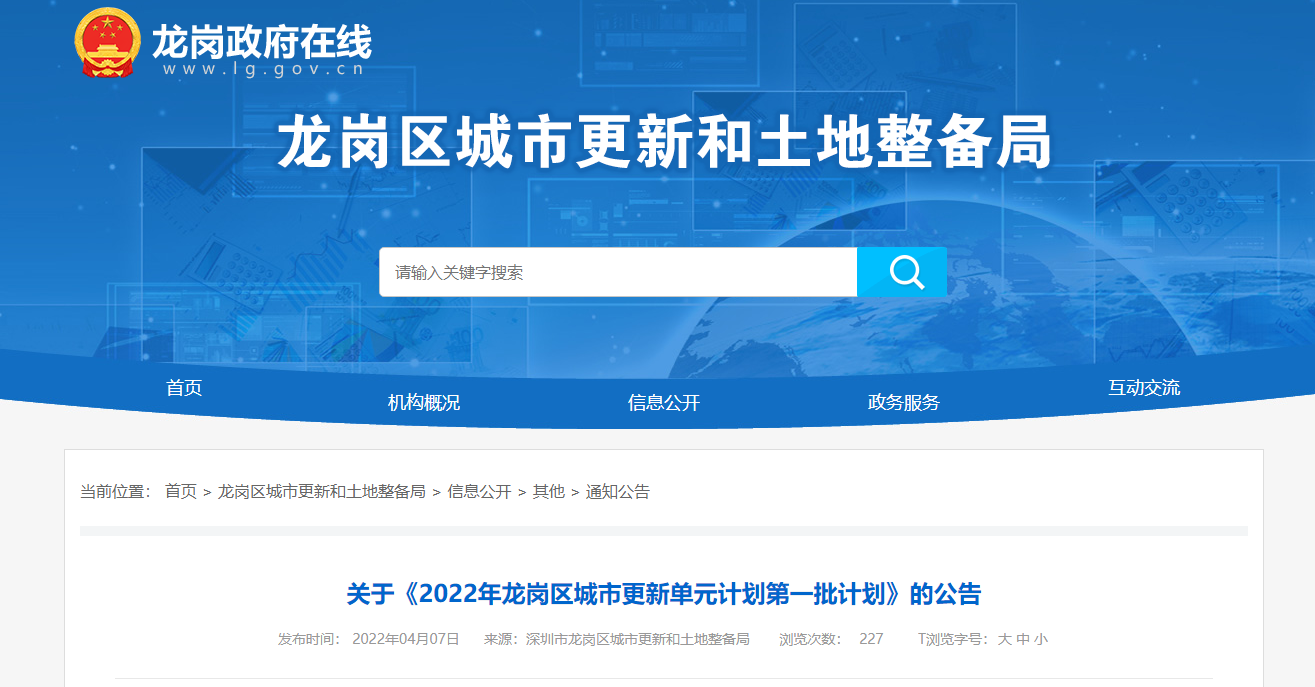The image size is (1315, 687).
Task: Navigate to 互动交流 in the menu
Action: coord(1144,388)
